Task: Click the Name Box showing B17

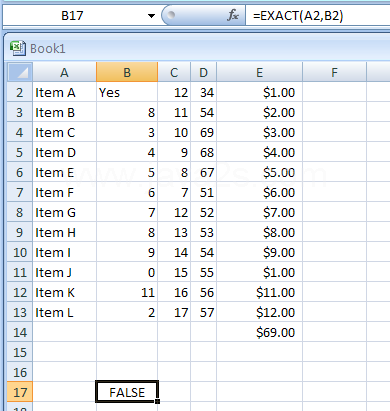Action: [74, 16]
